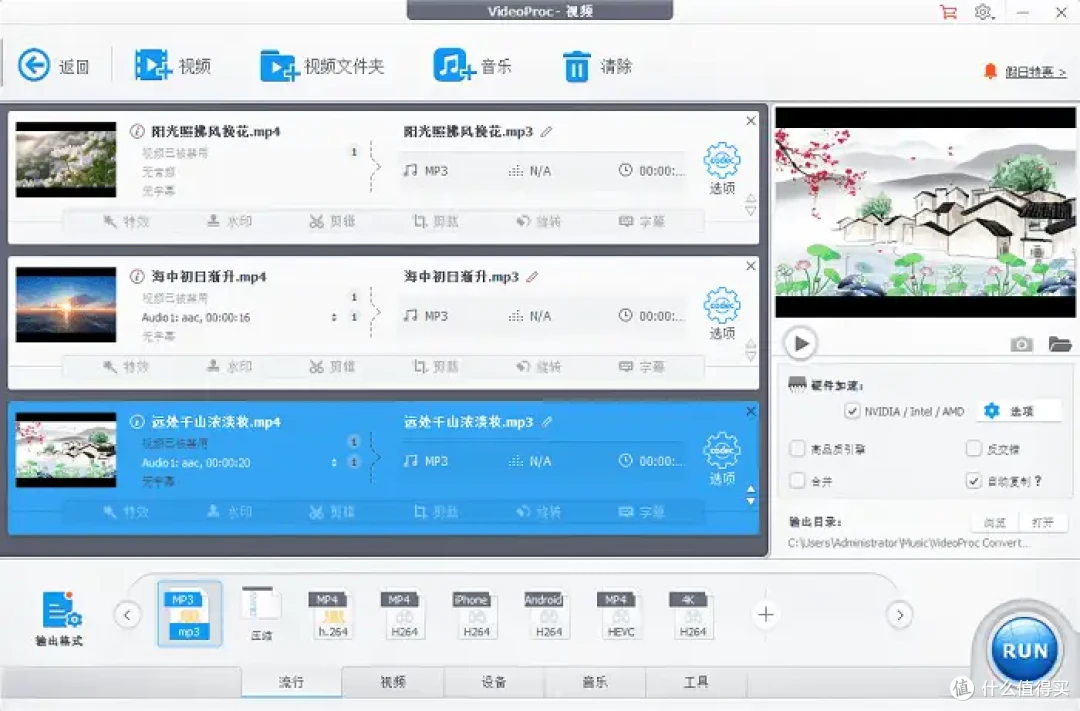
Task: Select the 远处千山浓淡妆.mp4 thumbnail
Action: pyautogui.click(x=66, y=450)
